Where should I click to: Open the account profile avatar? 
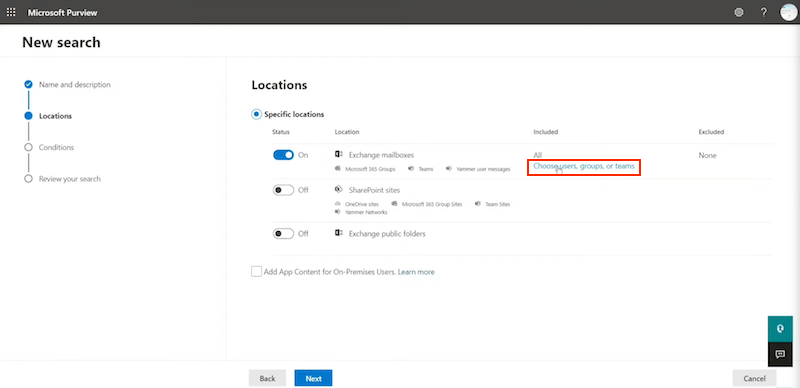click(788, 12)
